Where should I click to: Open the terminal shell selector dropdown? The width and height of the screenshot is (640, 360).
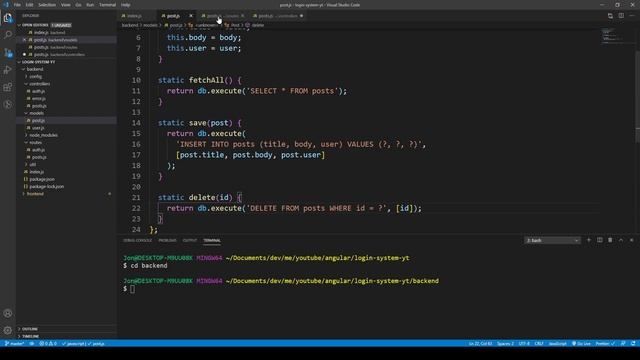552,240
